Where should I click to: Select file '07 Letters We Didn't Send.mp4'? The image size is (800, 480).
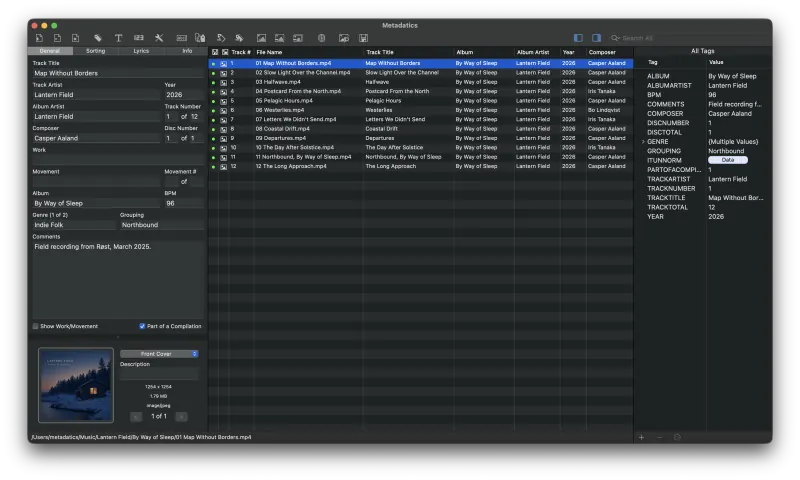click(295, 119)
